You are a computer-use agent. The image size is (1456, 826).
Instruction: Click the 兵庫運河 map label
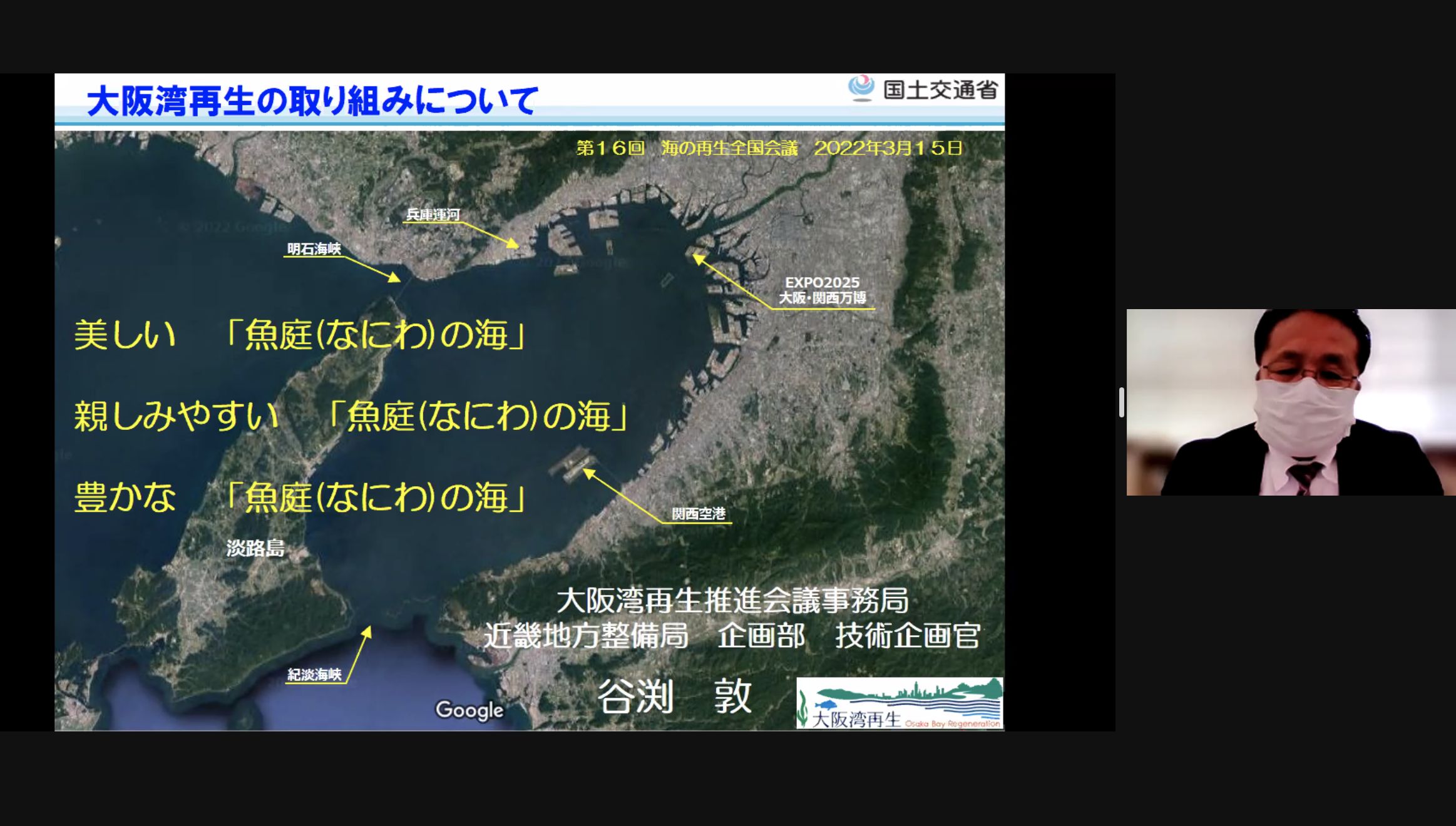point(433,215)
